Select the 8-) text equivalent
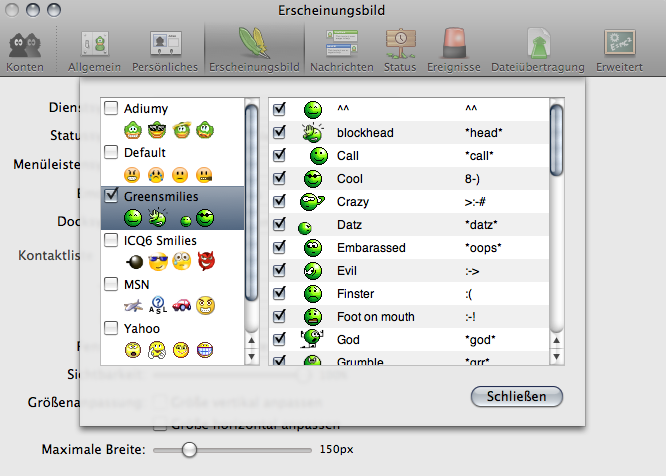The width and height of the screenshot is (666, 476). [x=472, y=179]
